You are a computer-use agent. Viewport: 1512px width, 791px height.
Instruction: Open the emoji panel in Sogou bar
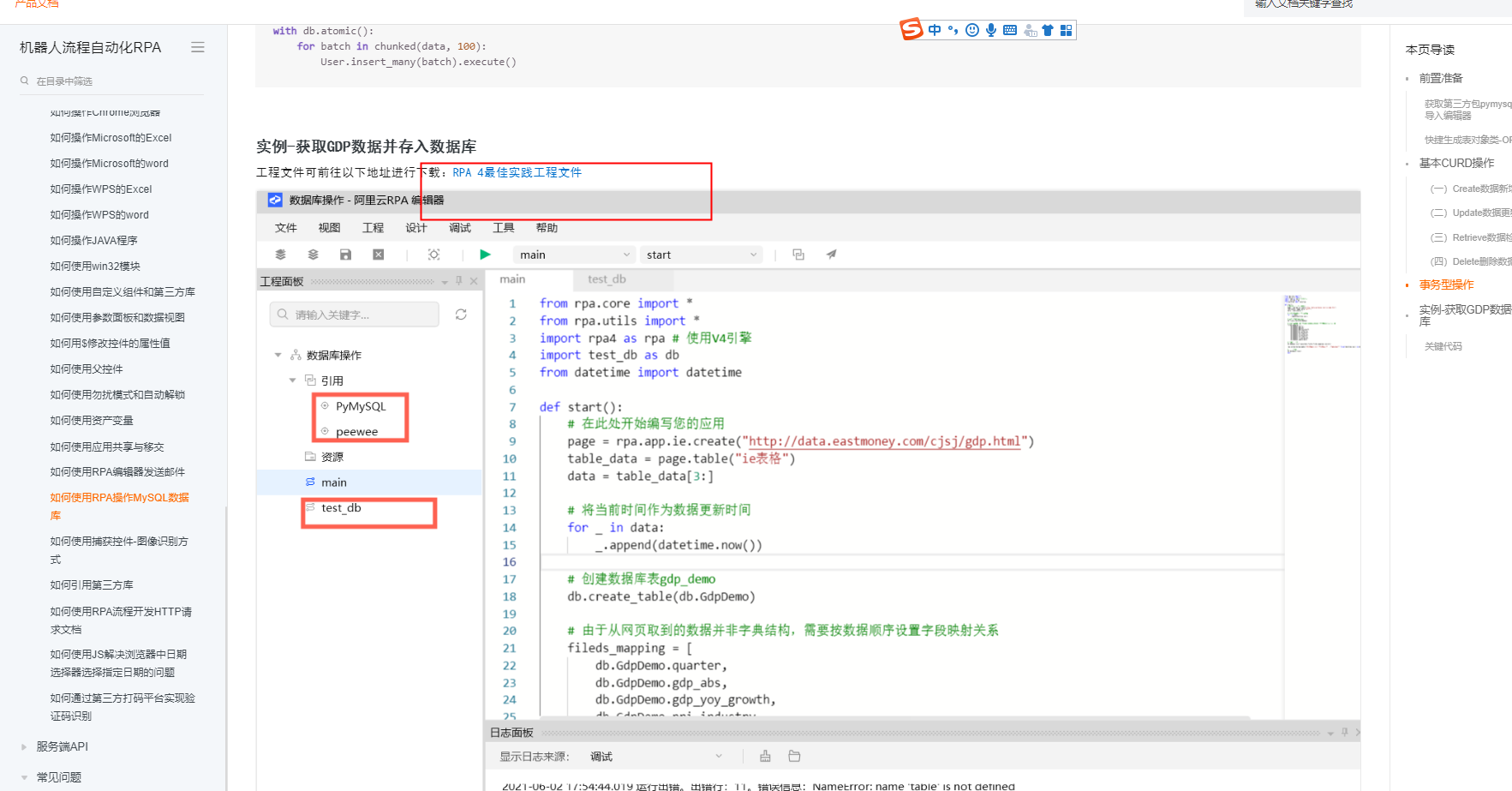coord(972,30)
